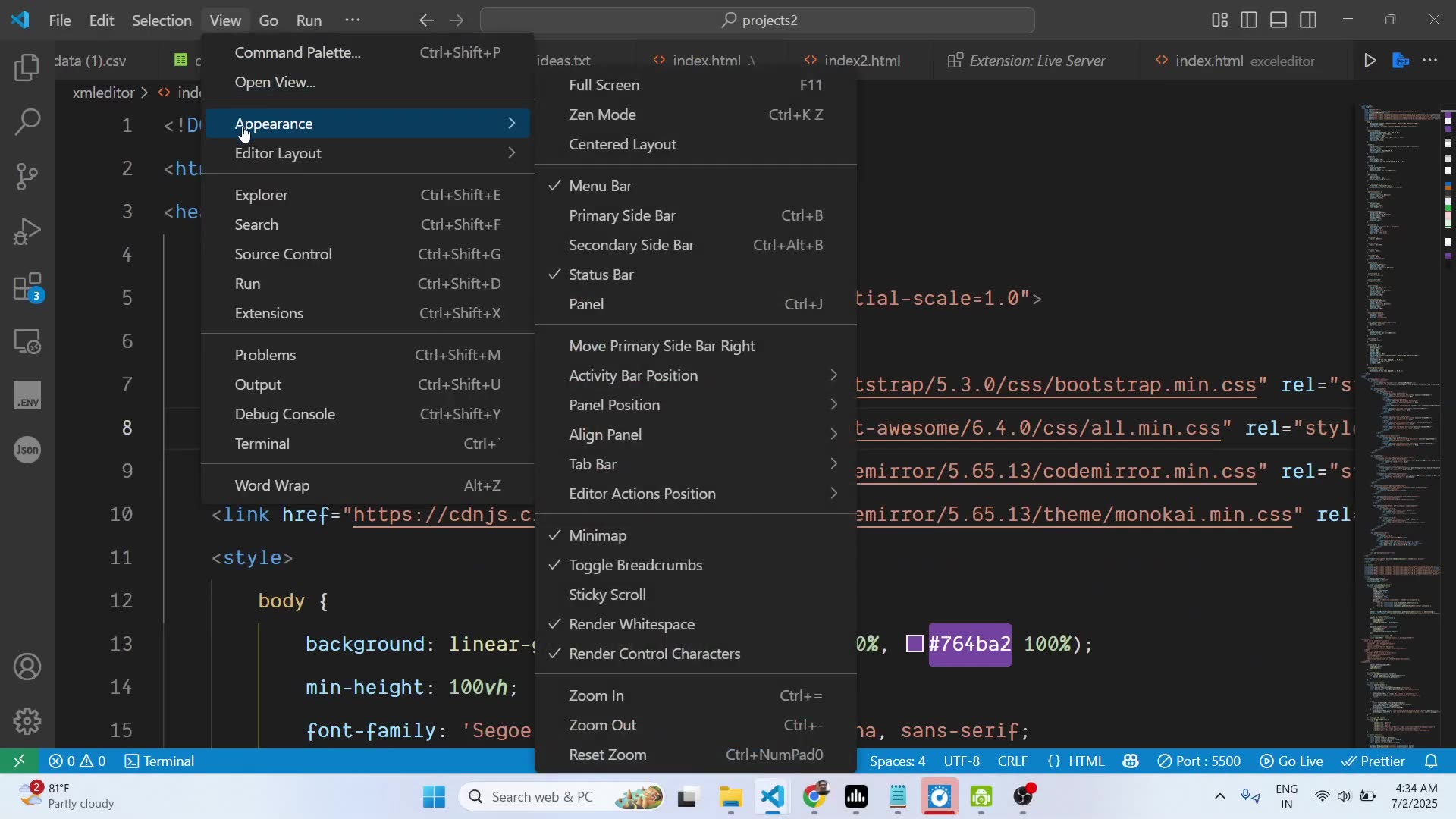Viewport: 1456px width, 819px height.
Task: Click the Run play icon in editor toolbar
Action: tap(1370, 61)
